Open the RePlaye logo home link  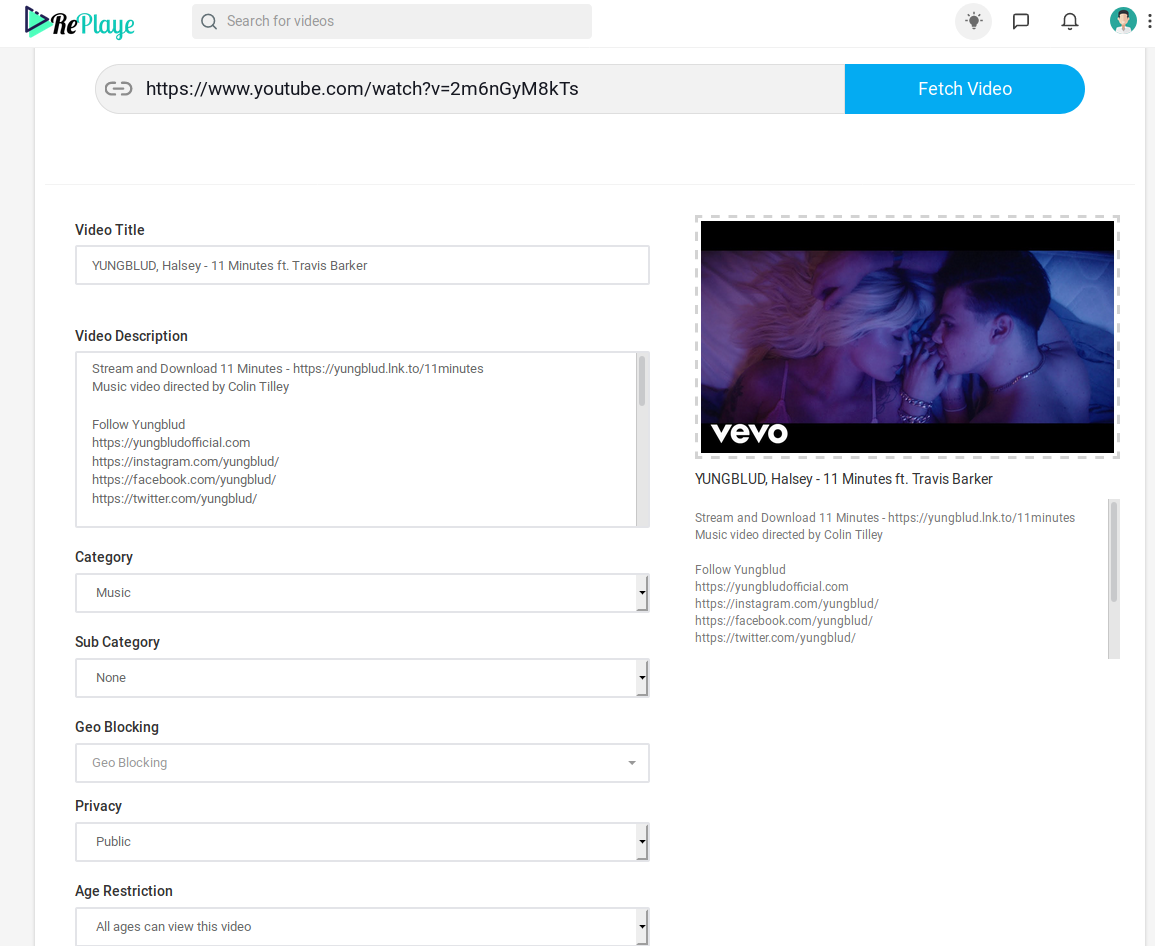pos(80,22)
